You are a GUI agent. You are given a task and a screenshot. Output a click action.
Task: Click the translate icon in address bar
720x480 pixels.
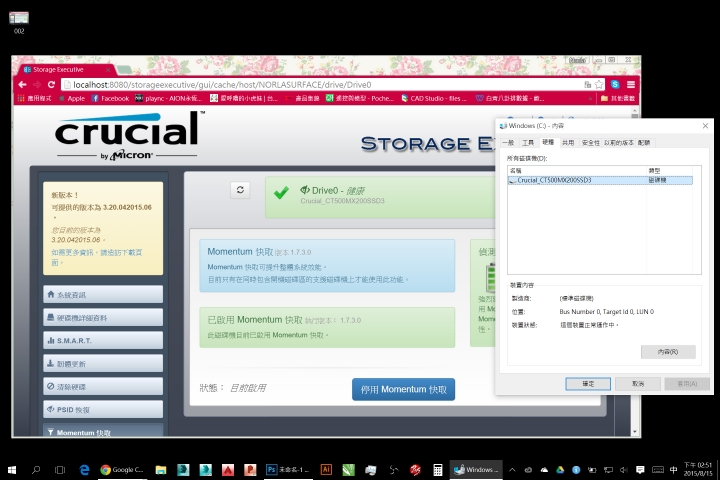point(587,85)
